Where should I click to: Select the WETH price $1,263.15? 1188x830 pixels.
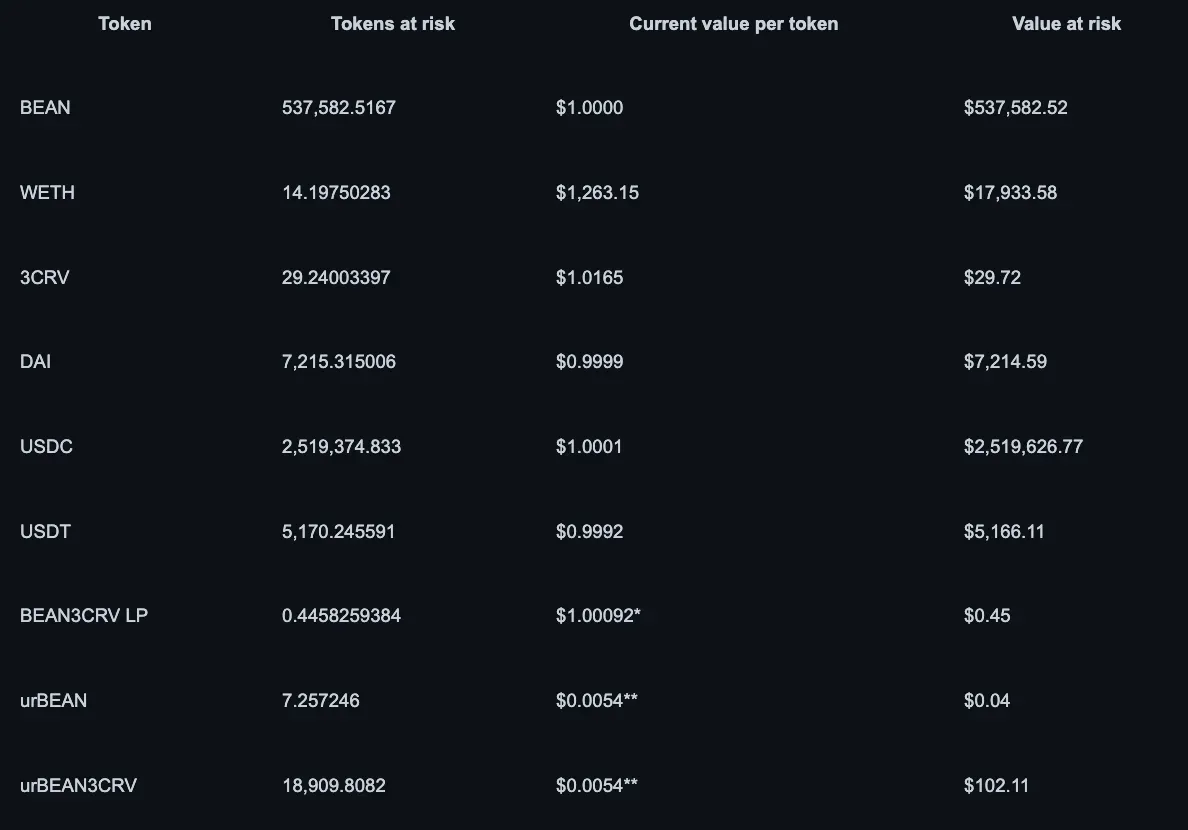point(597,192)
